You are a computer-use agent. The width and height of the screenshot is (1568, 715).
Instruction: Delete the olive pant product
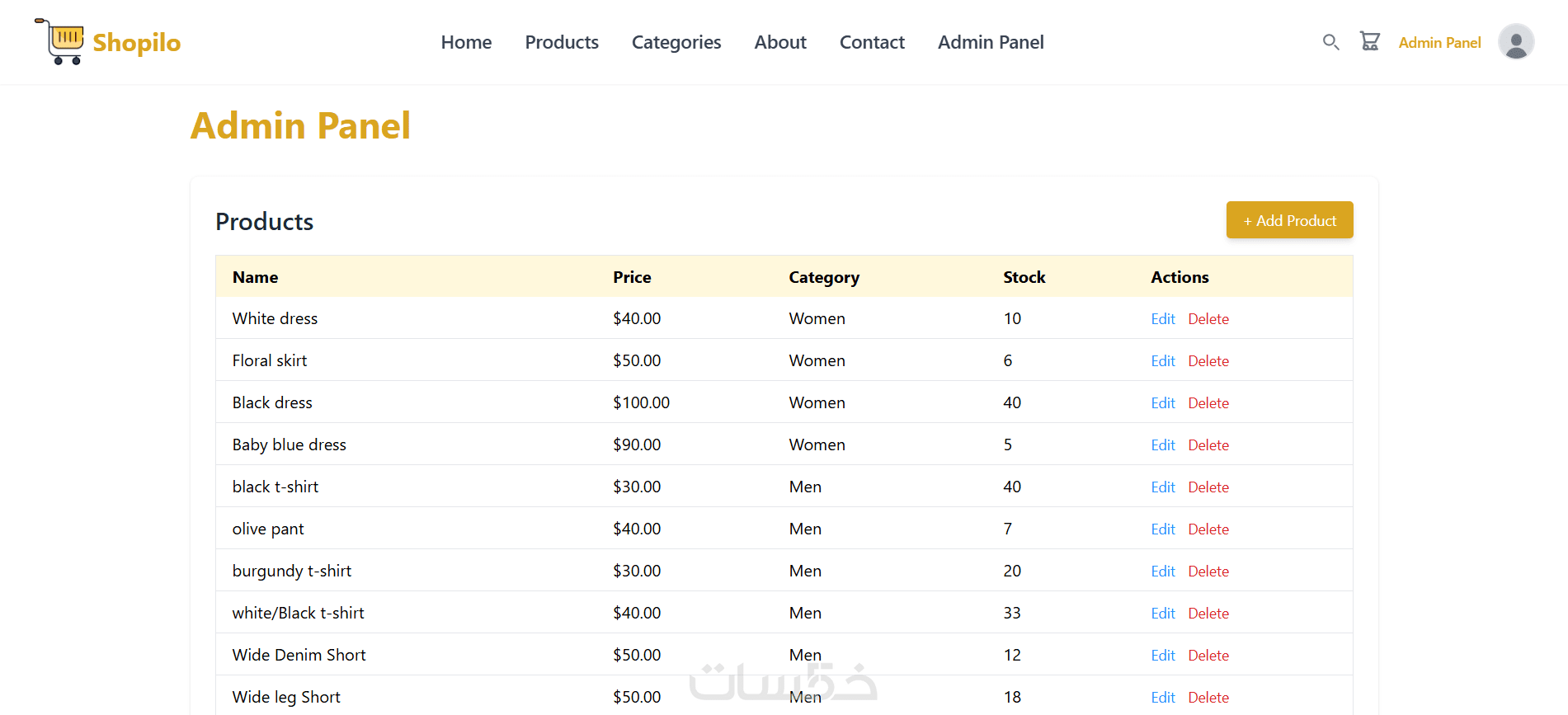tap(1208, 529)
